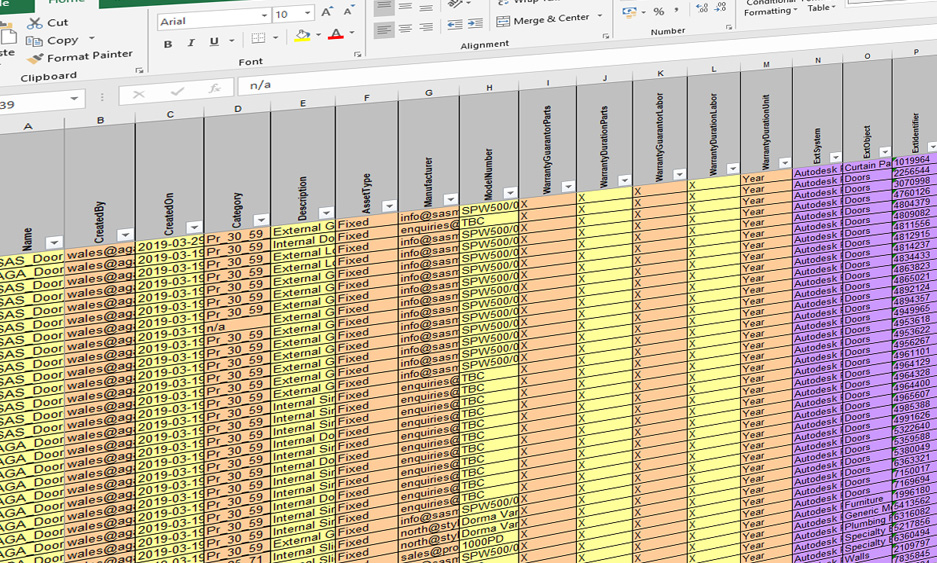937x563 pixels.
Task: Click Decrease Decimal in the Number group
Action: (721, 7)
